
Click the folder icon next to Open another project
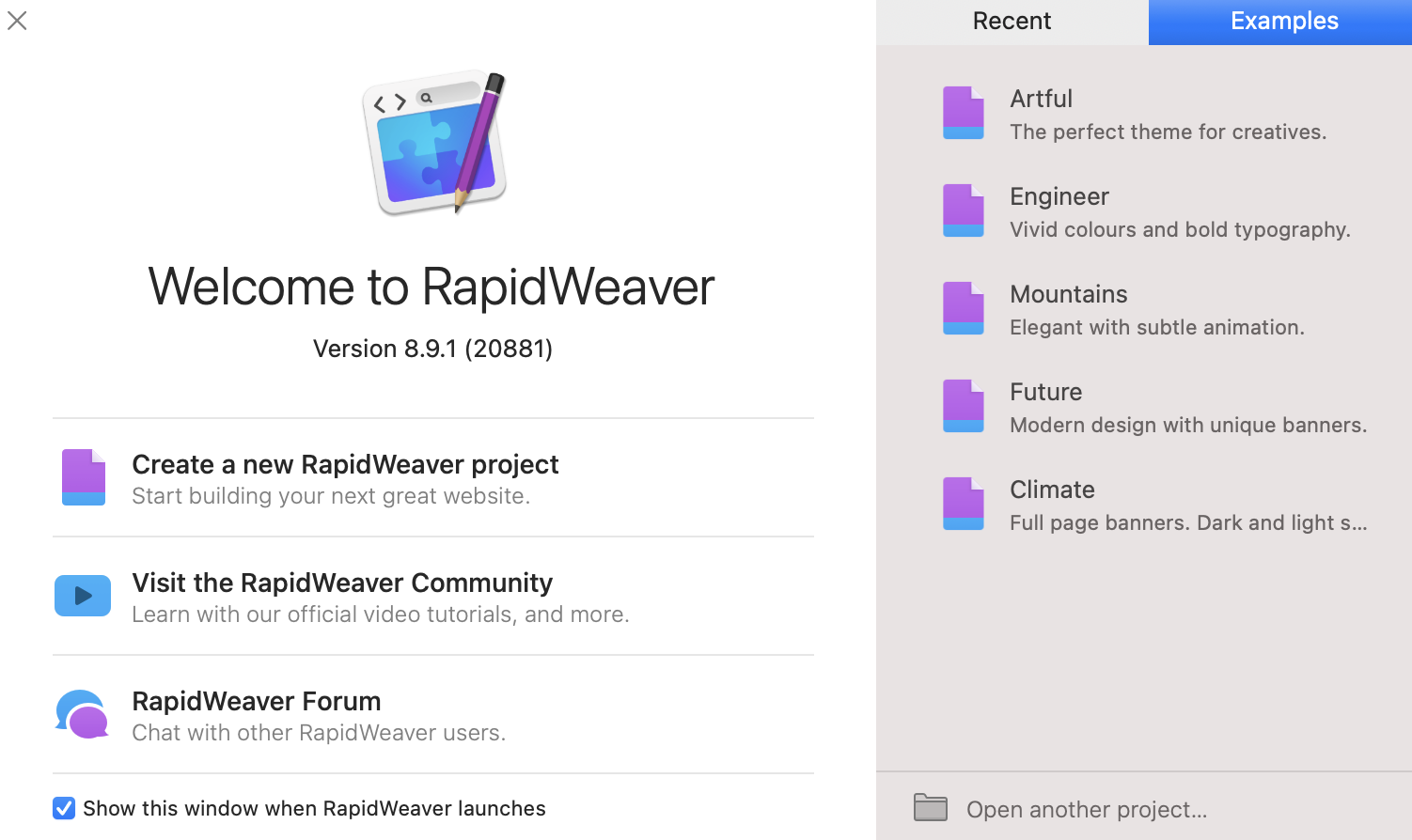coord(931,807)
